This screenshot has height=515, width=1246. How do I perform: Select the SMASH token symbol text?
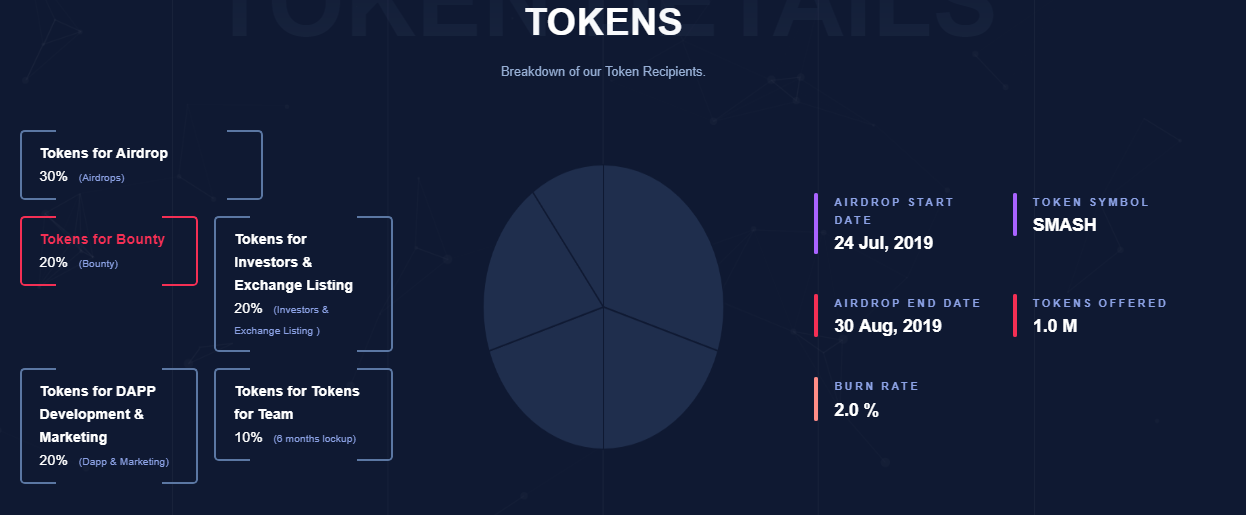[1064, 225]
